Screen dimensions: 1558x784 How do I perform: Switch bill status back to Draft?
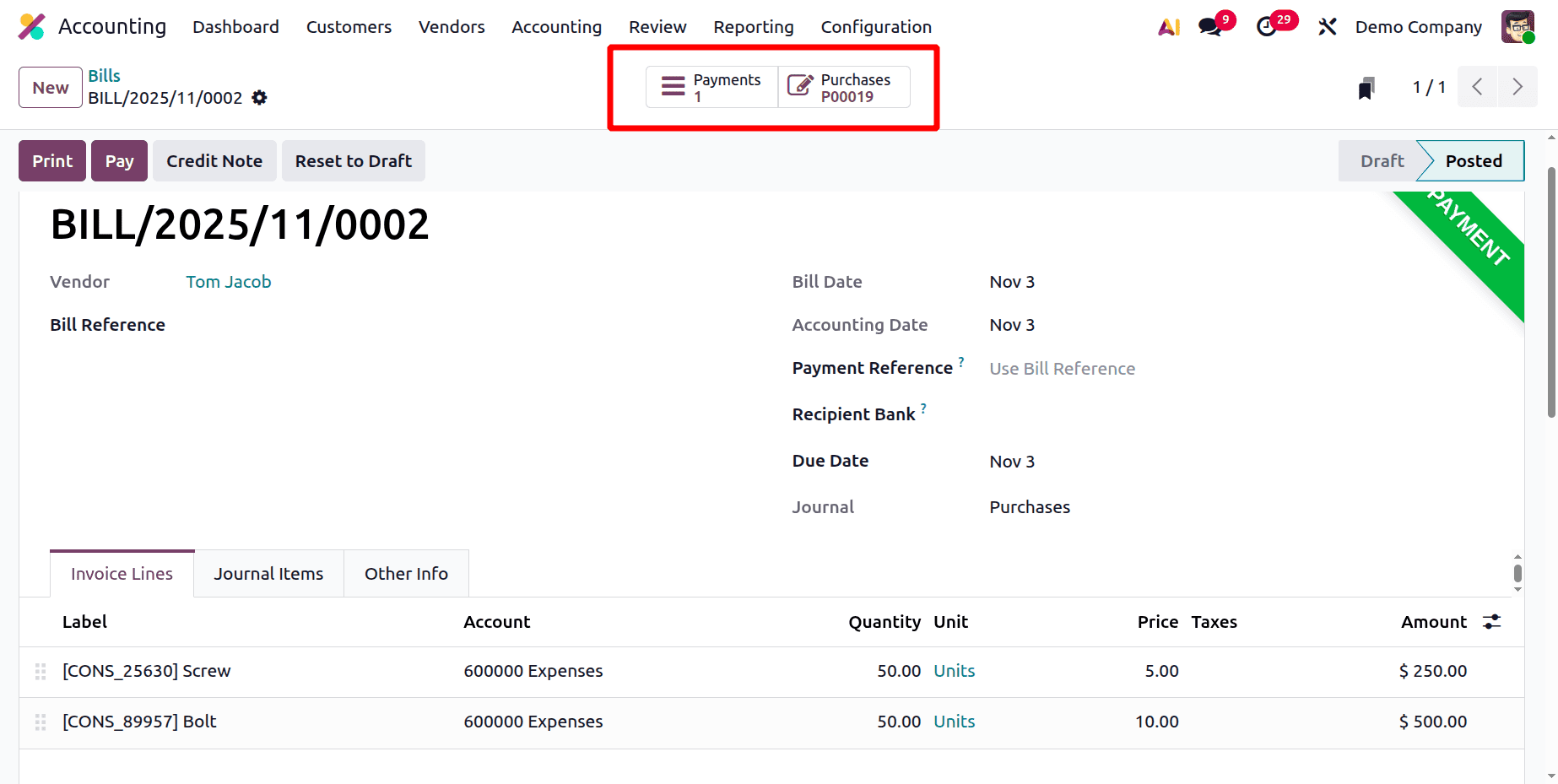[1381, 160]
